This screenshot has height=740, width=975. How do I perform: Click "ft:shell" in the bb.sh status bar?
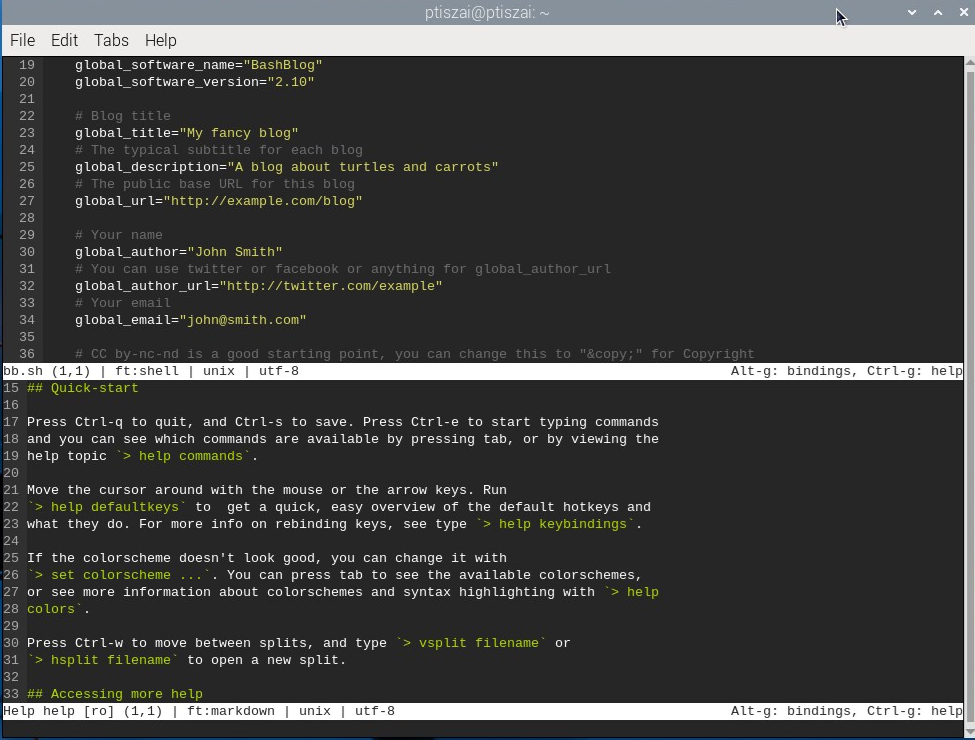click(147, 371)
